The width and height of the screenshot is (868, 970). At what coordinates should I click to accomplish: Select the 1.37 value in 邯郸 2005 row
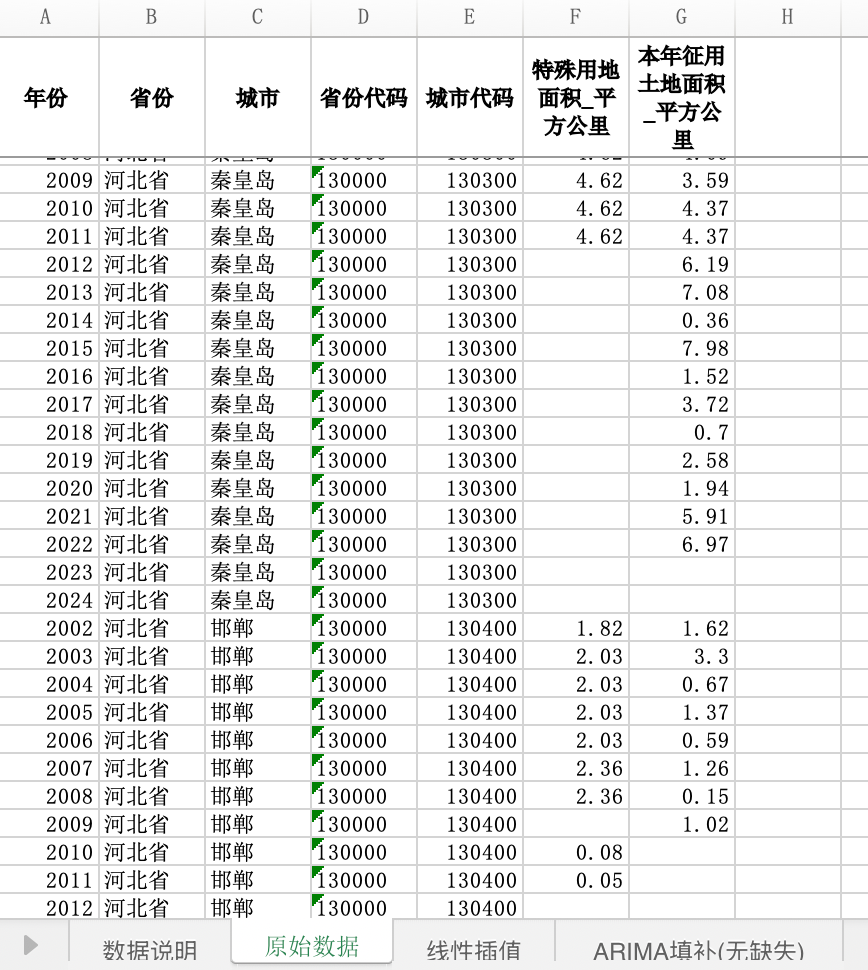click(682, 712)
